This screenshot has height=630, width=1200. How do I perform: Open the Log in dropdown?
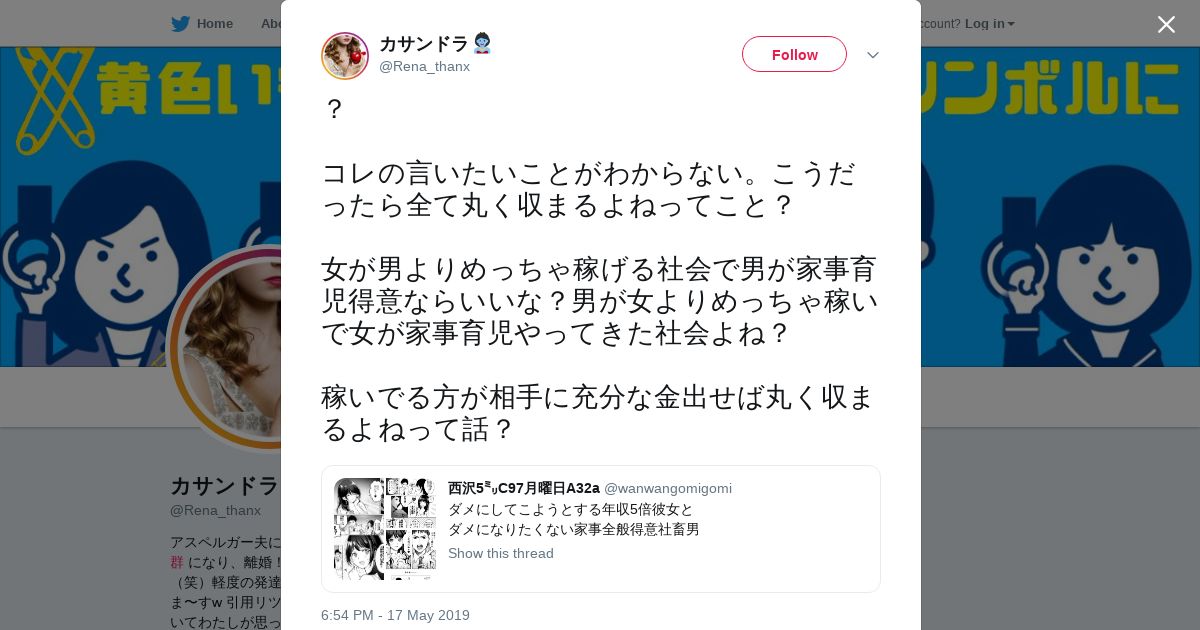tap(990, 24)
